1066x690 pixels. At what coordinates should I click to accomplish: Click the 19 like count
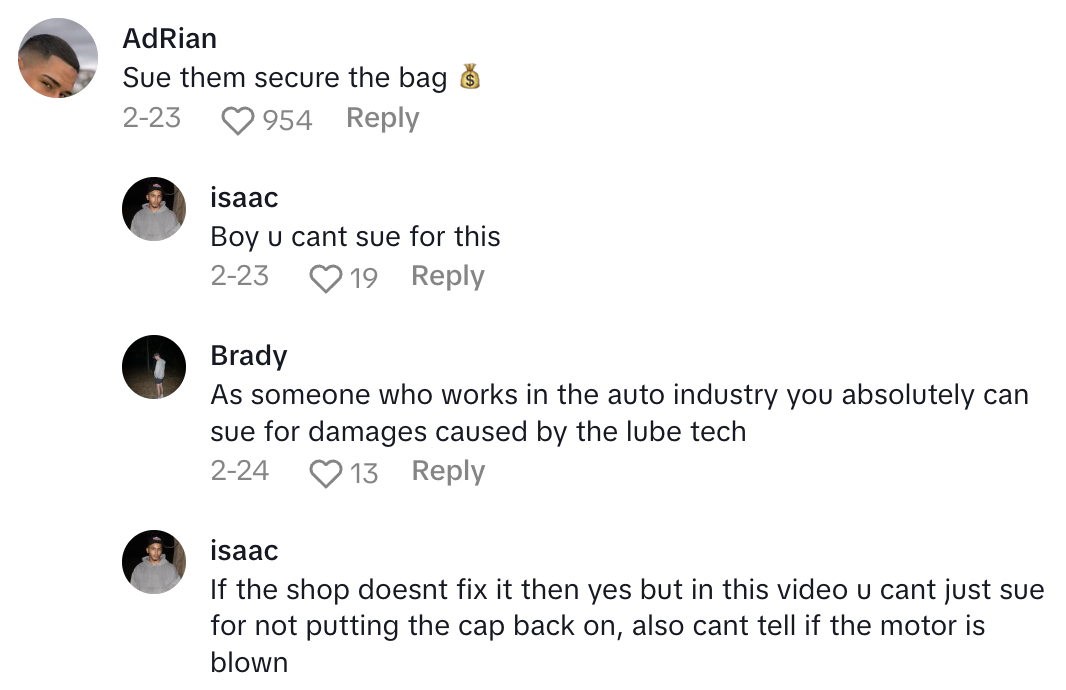pyautogui.click(x=363, y=278)
